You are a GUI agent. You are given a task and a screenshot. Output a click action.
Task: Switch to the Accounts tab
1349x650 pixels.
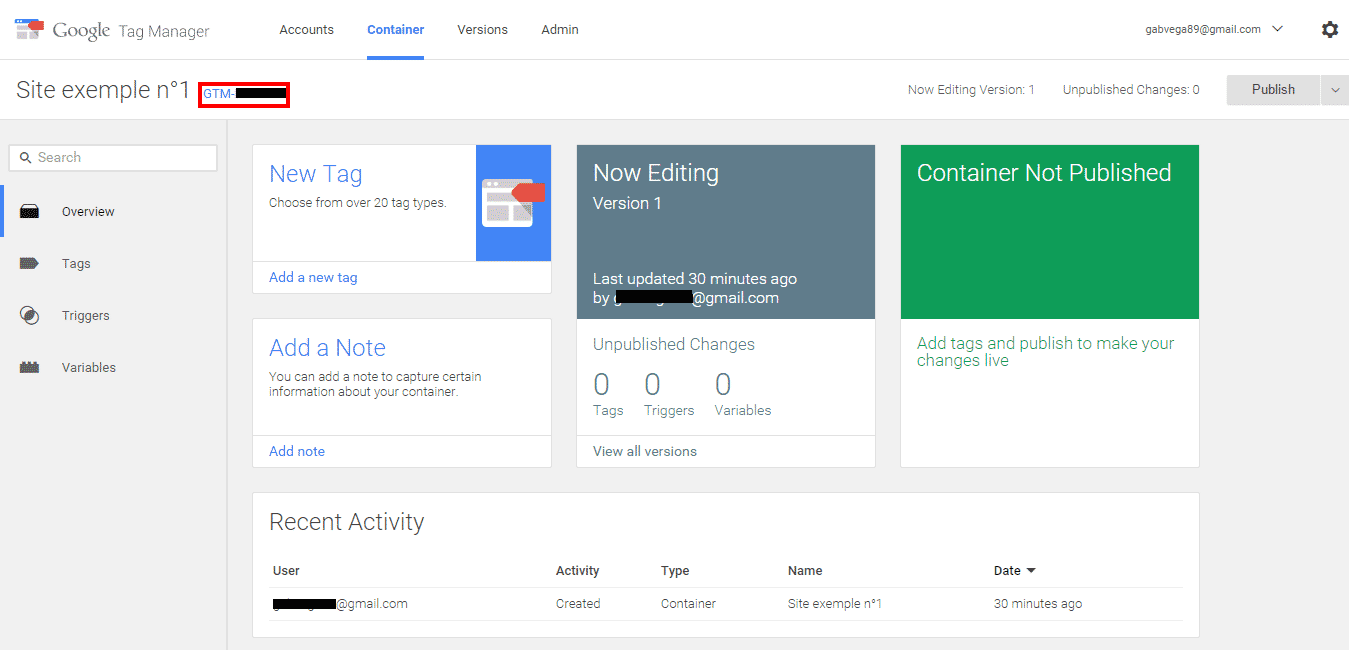(306, 30)
